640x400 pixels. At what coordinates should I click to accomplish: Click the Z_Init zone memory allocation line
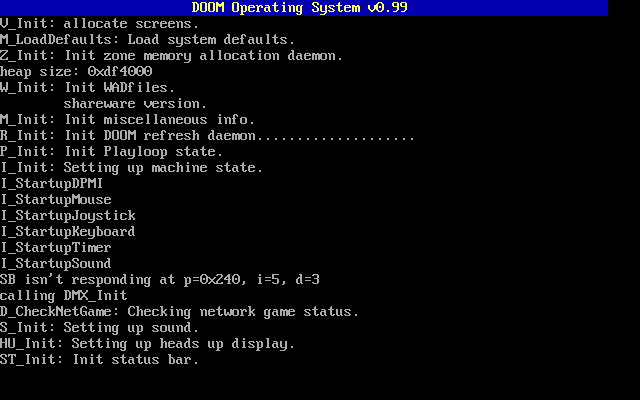click(172, 55)
